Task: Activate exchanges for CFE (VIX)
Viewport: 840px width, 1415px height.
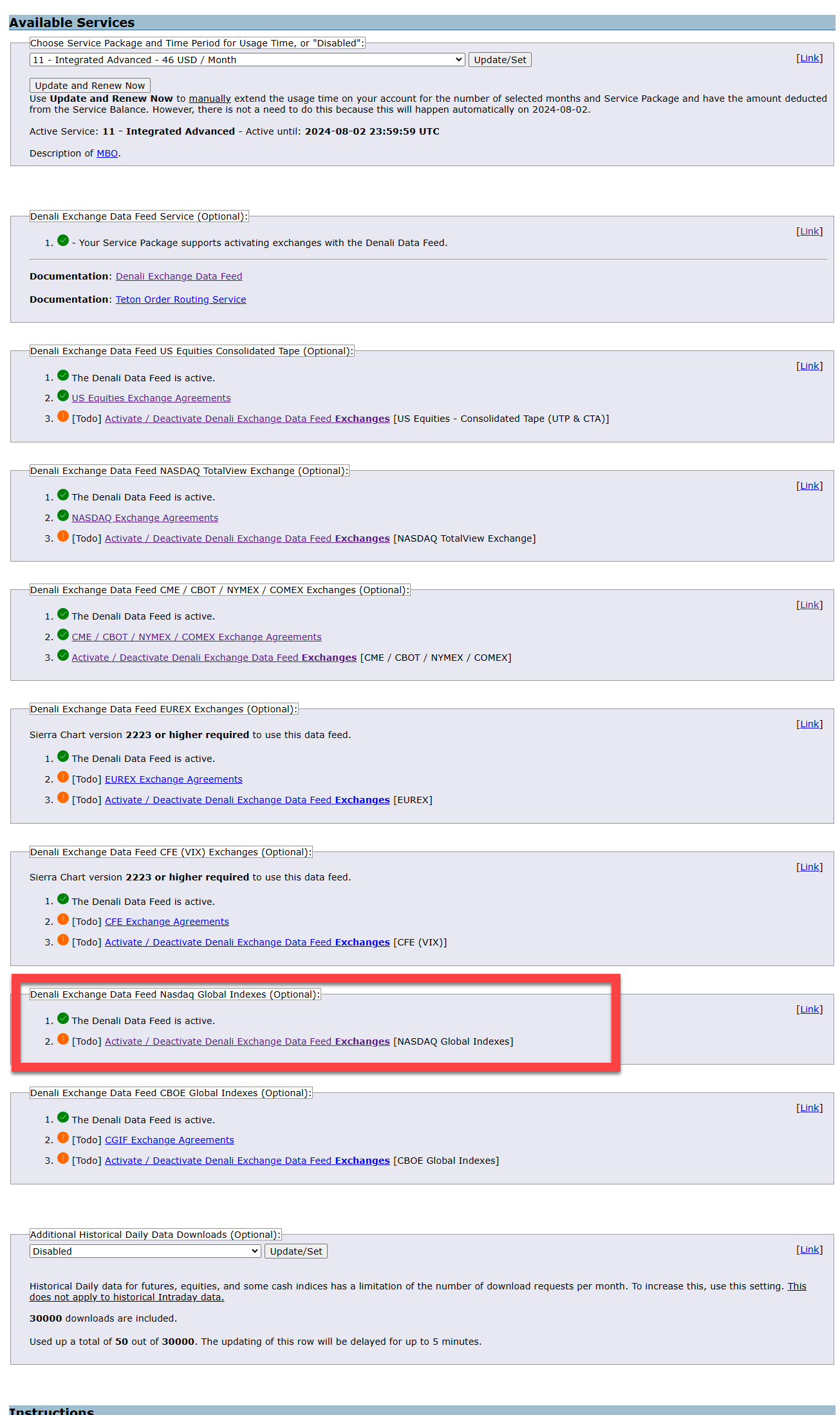Action: coord(247,942)
